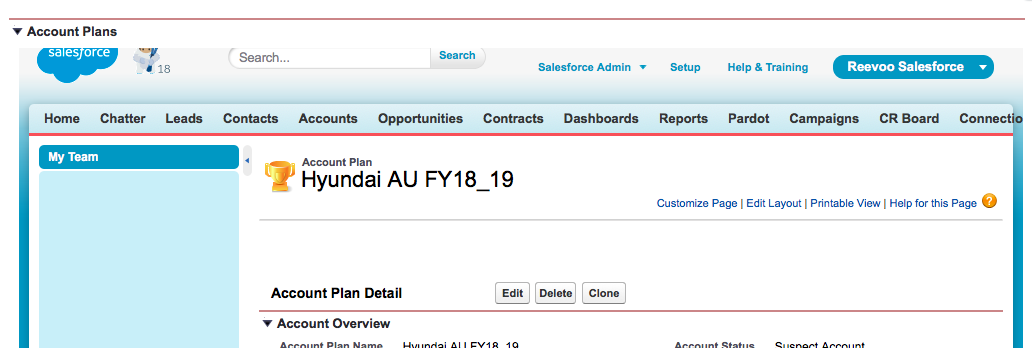Go to the Accounts tab
The height and width of the screenshot is (363, 1032).
[328, 118]
